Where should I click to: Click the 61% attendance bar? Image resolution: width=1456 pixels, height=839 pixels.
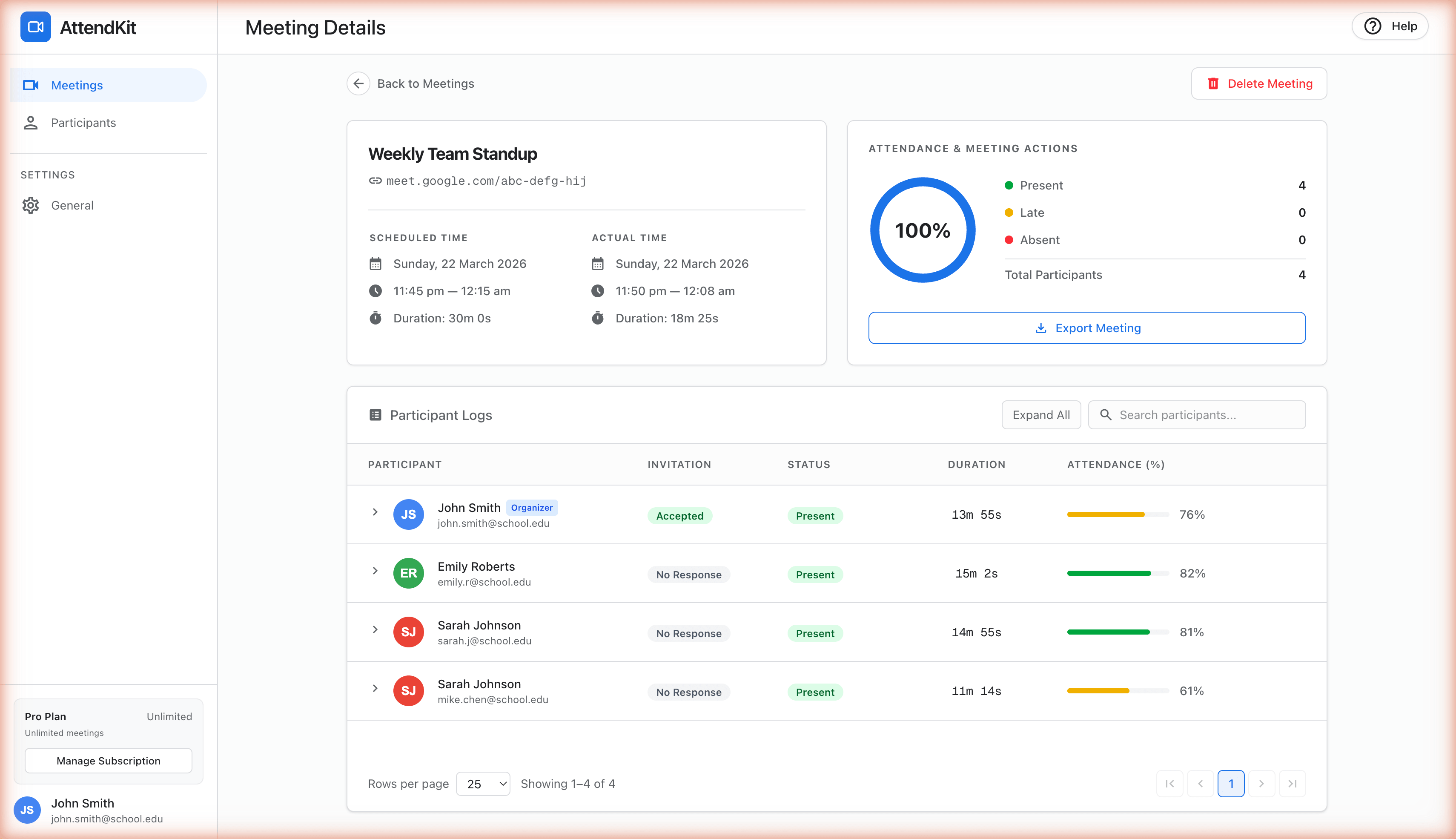(x=1118, y=691)
